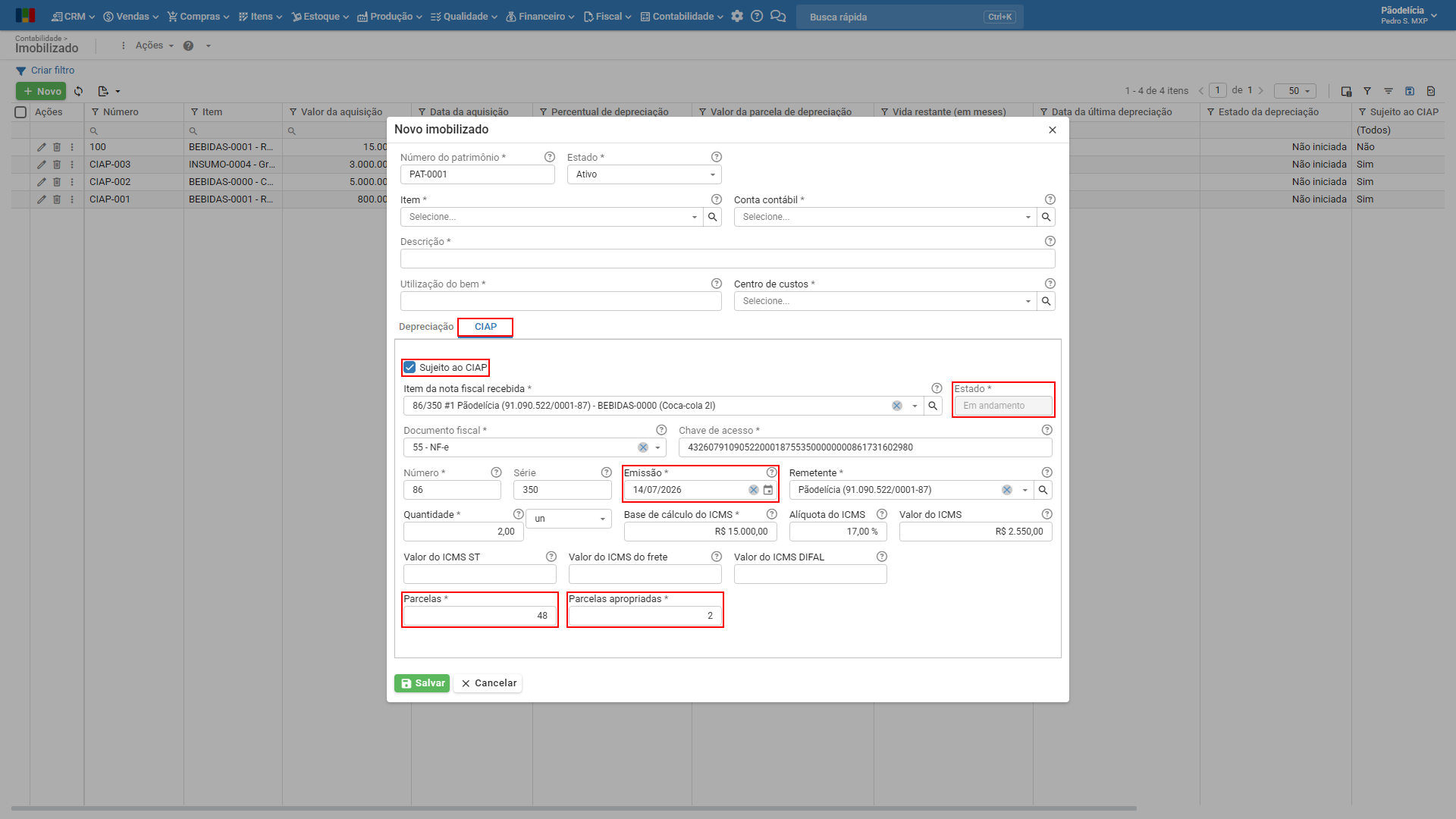The image size is (1456, 819).
Task: Uncheck Sujeito ao CIAP checkbox
Action: [409, 368]
